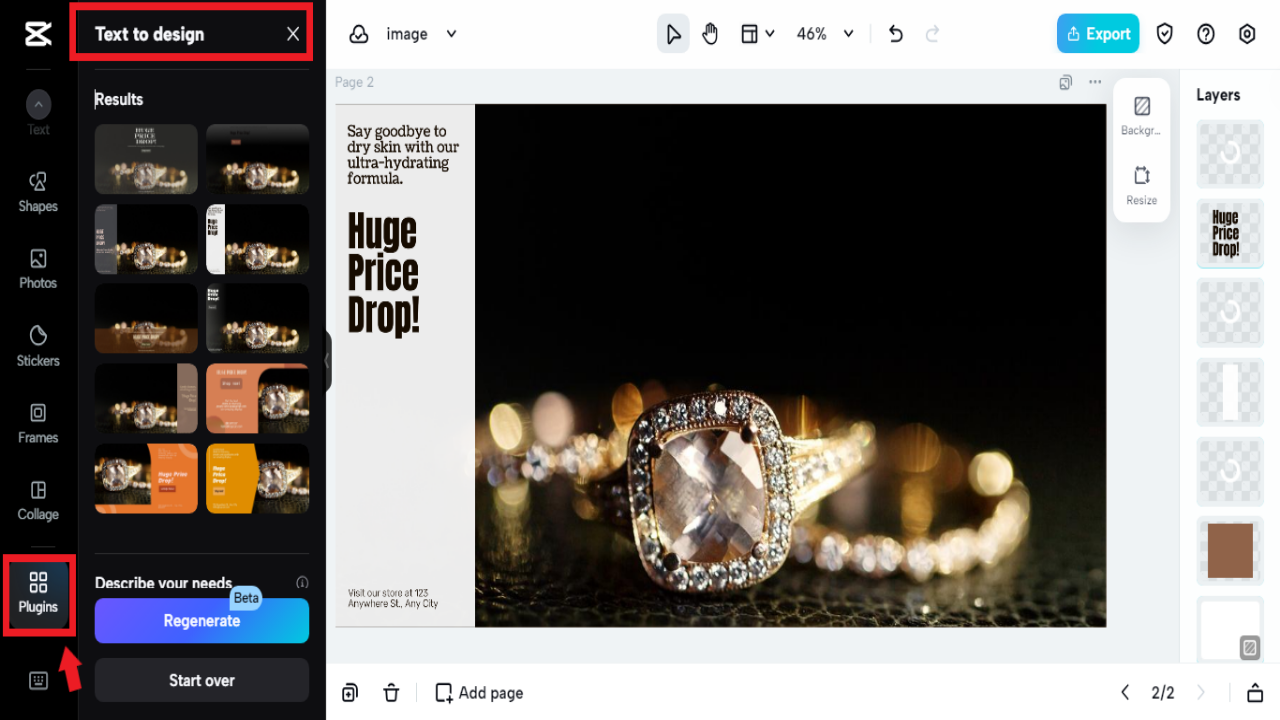The width and height of the screenshot is (1280, 720).
Task: Open the Collage panel
Action: point(38,500)
